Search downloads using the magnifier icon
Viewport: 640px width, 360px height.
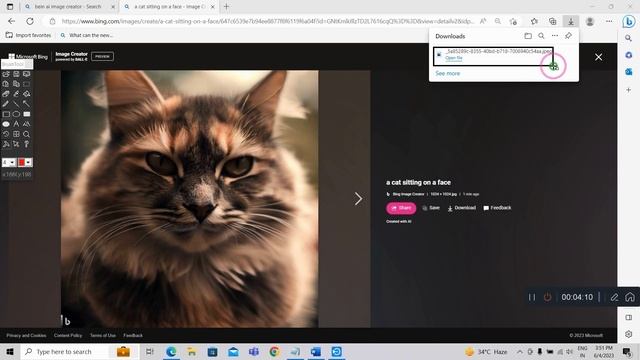click(541, 36)
